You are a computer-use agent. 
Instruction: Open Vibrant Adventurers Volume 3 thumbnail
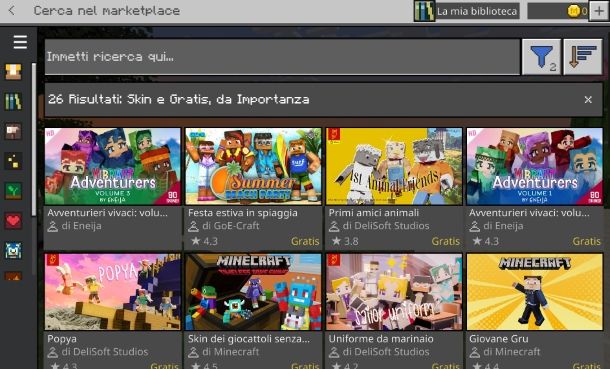(113, 166)
